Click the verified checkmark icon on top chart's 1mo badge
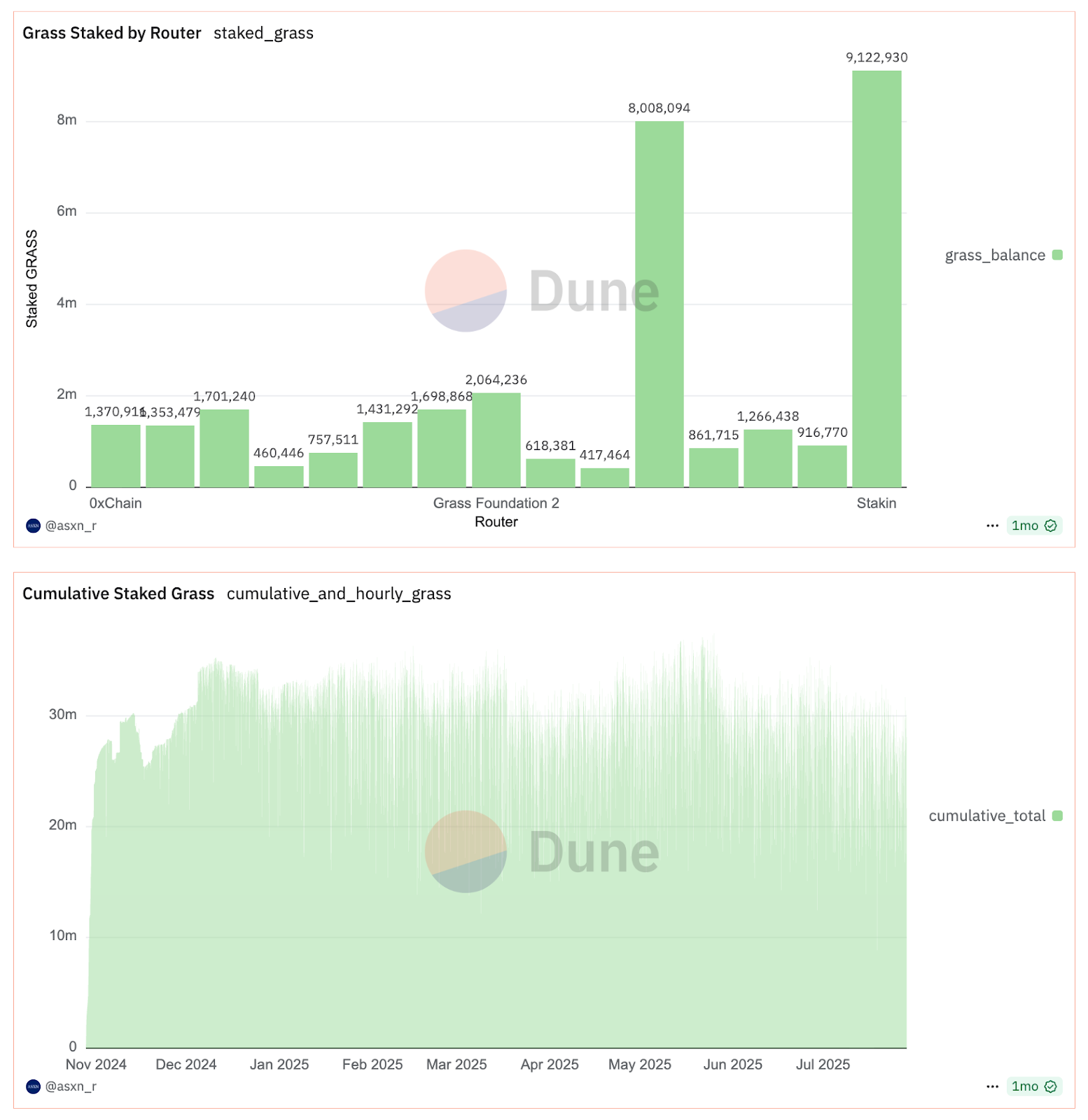 click(x=1050, y=526)
